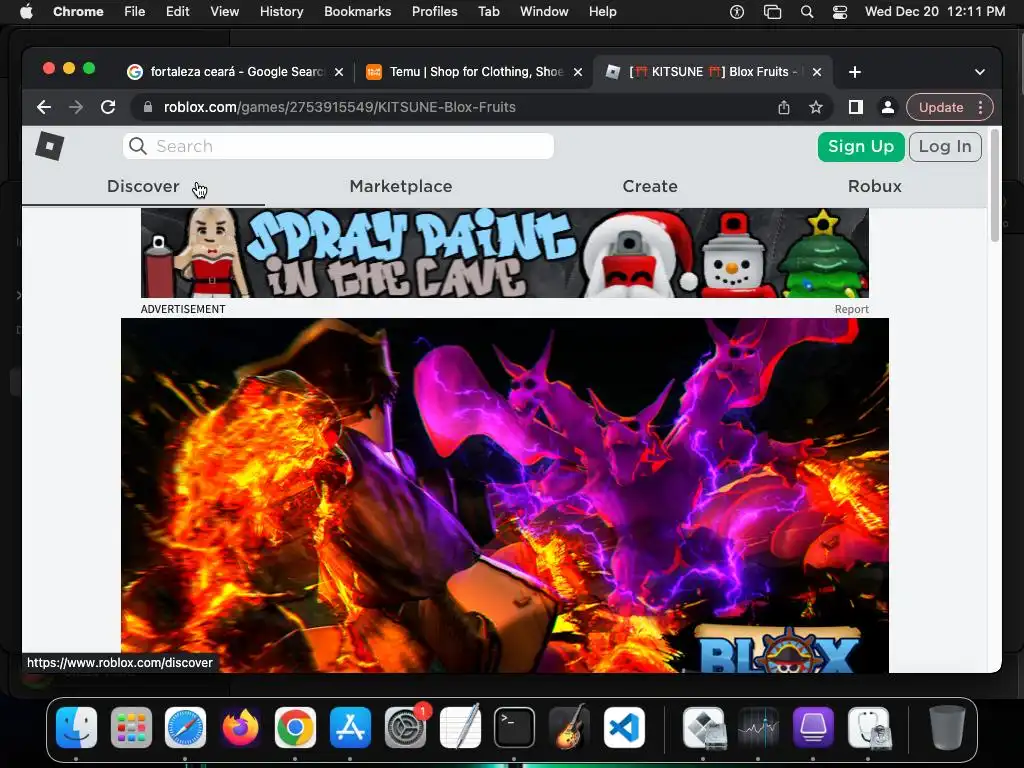The width and height of the screenshot is (1024, 768).
Task: Launch GarageBand from the dock
Action: [x=569, y=726]
